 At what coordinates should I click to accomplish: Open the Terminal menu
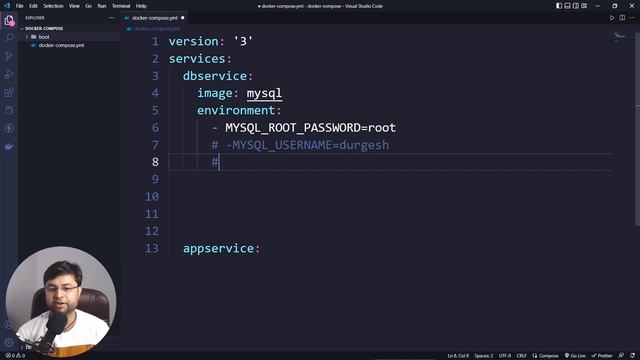pyautogui.click(x=121, y=6)
